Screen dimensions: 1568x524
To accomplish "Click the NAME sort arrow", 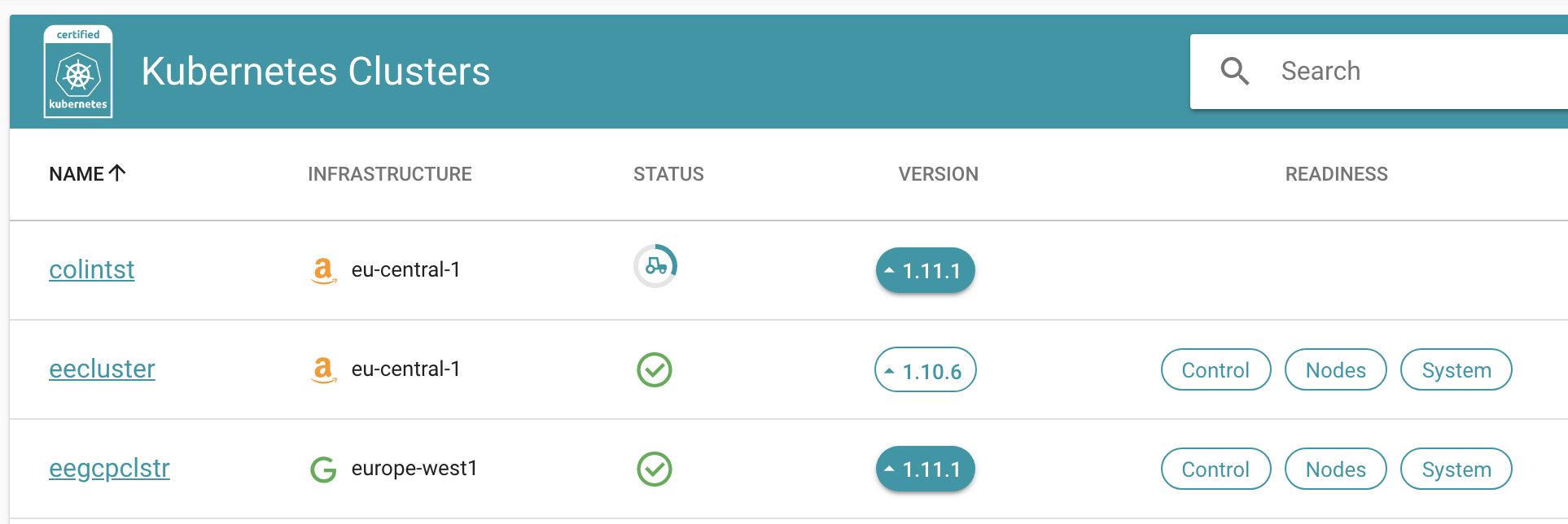I will [x=119, y=172].
